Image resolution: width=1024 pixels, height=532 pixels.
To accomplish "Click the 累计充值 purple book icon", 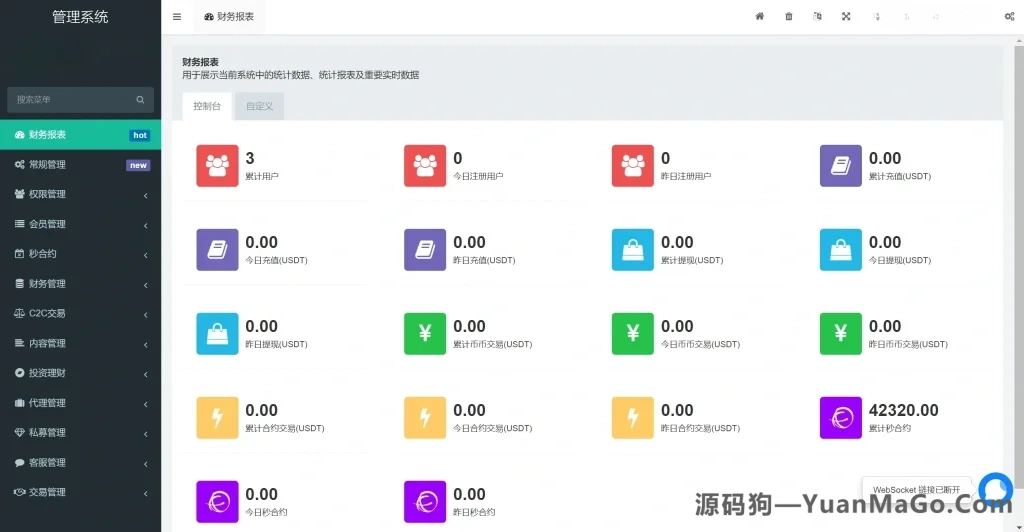I will click(840, 166).
